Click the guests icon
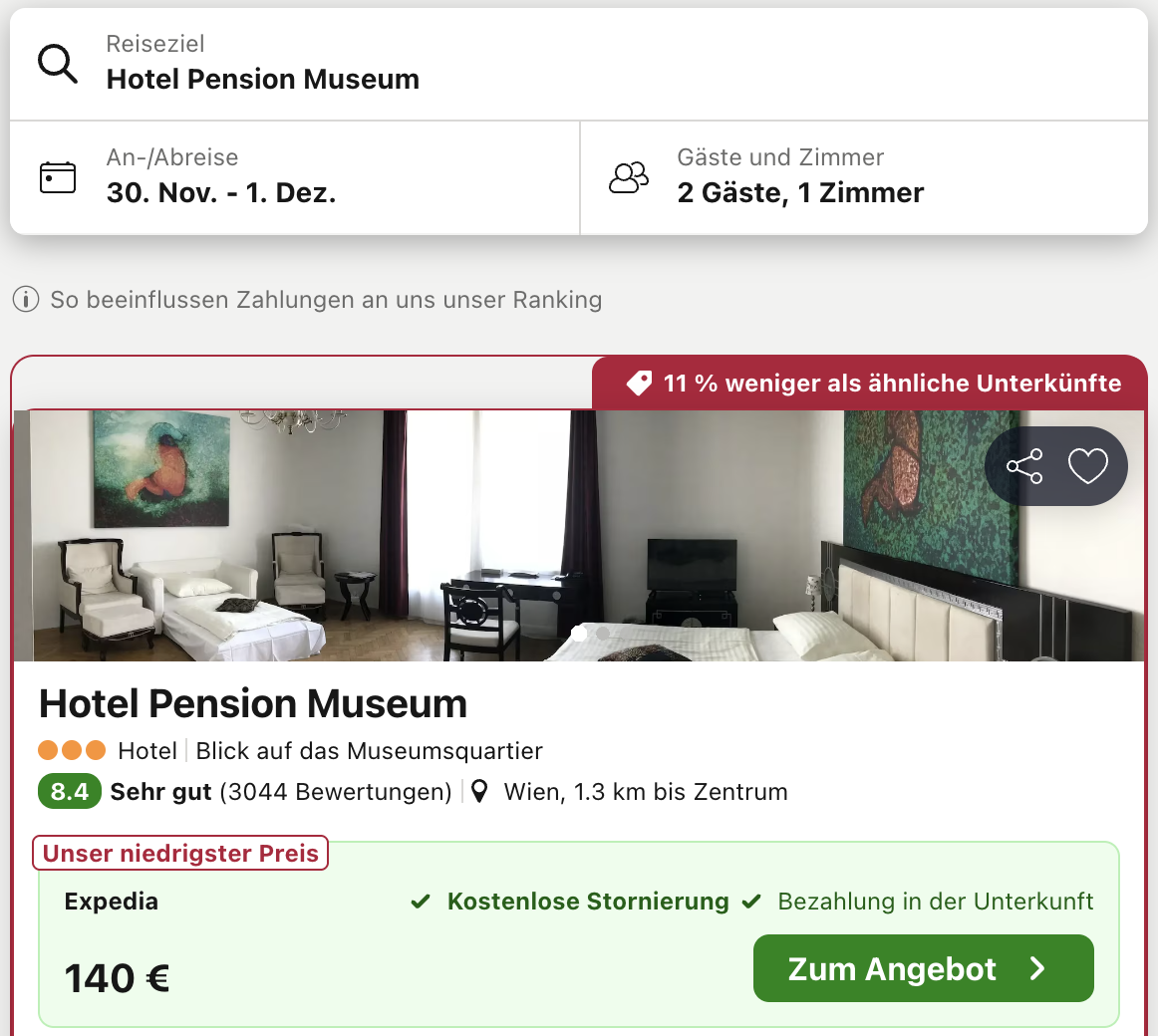Viewport: 1158px width, 1036px height. [629, 177]
